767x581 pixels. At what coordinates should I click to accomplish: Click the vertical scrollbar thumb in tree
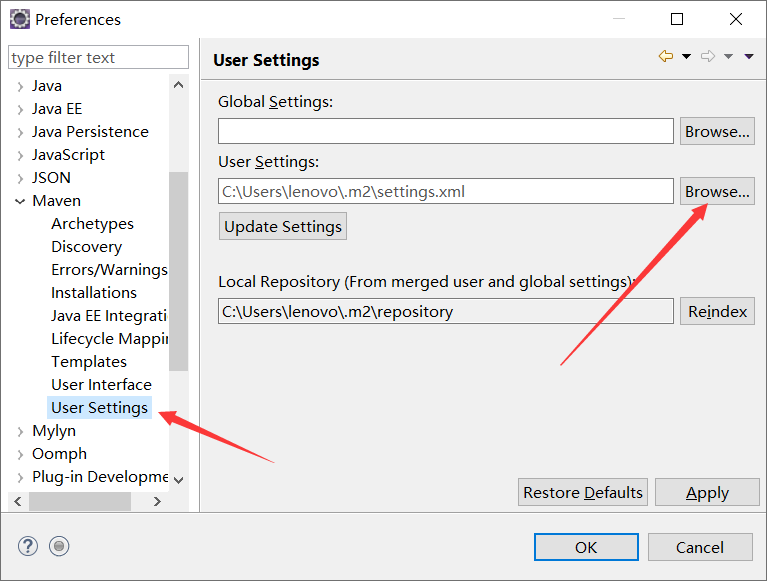[x=179, y=271]
